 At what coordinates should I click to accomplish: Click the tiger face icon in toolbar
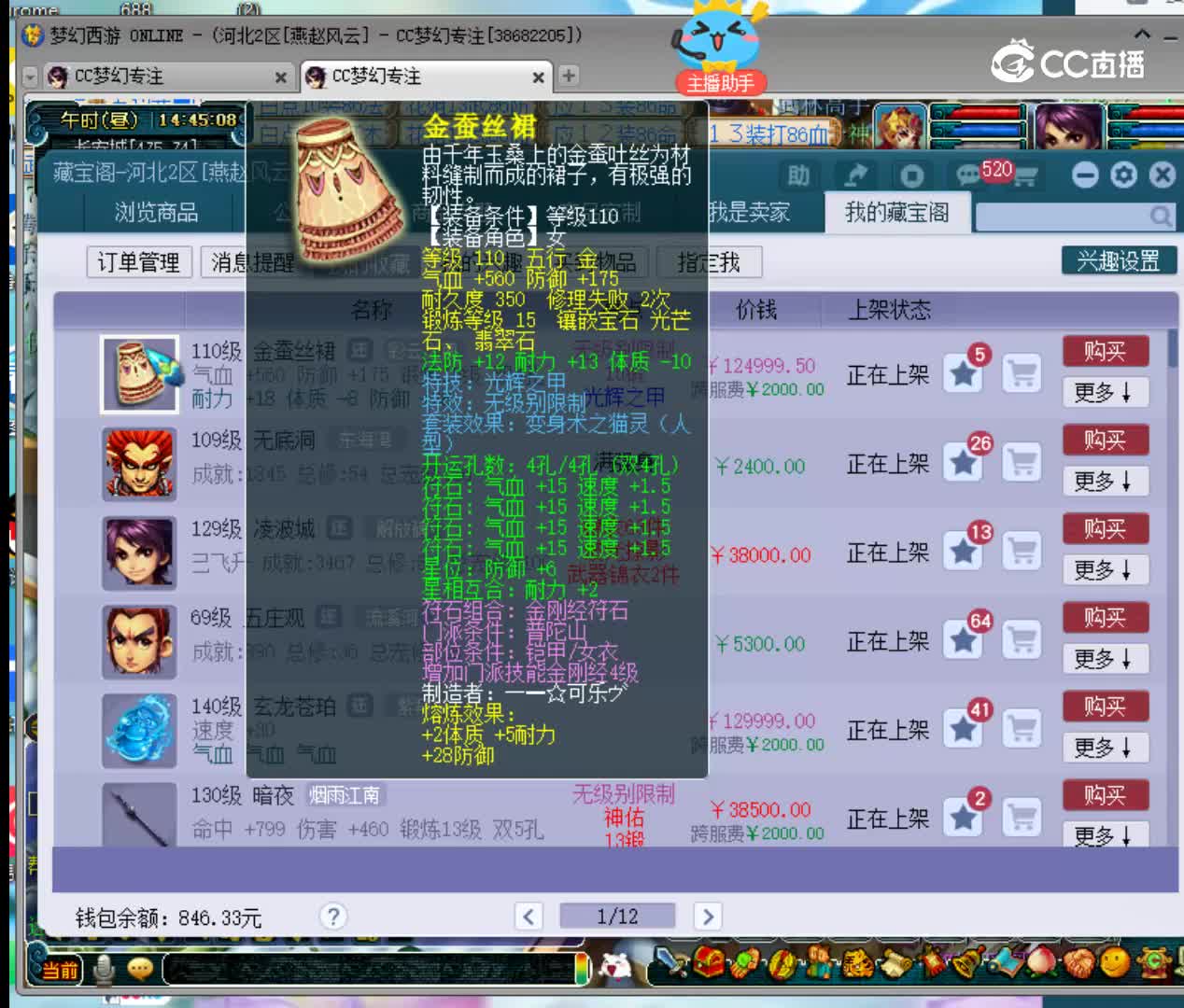tap(859, 964)
